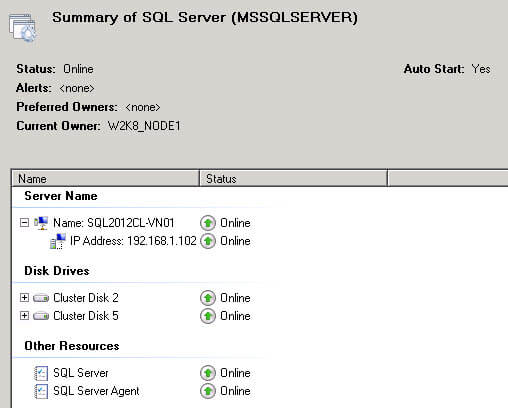Expand Cluster Disk 2

[x=24, y=297]
